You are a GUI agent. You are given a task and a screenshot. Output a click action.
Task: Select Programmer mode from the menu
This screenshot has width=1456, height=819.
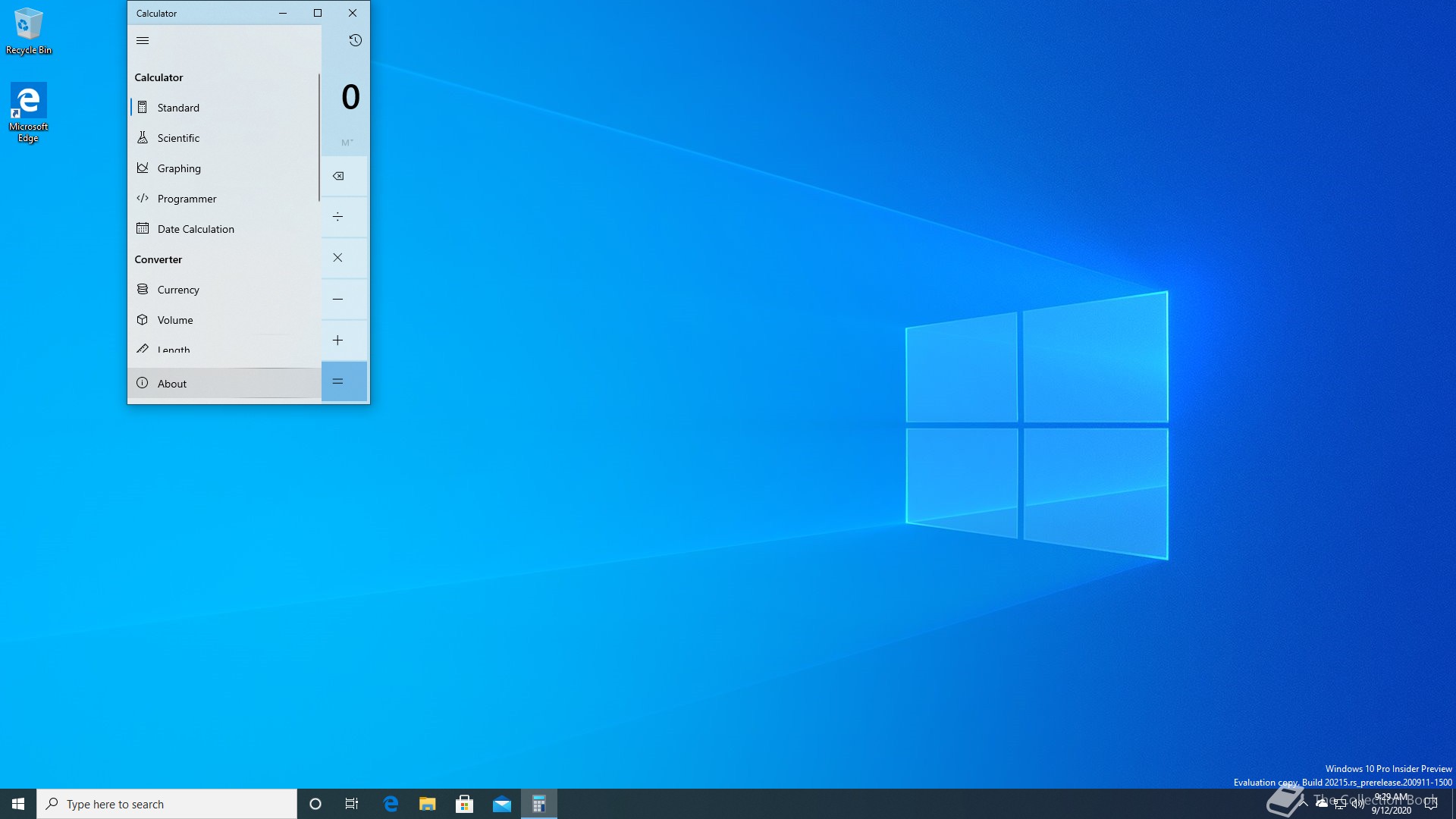pos(187,199)
